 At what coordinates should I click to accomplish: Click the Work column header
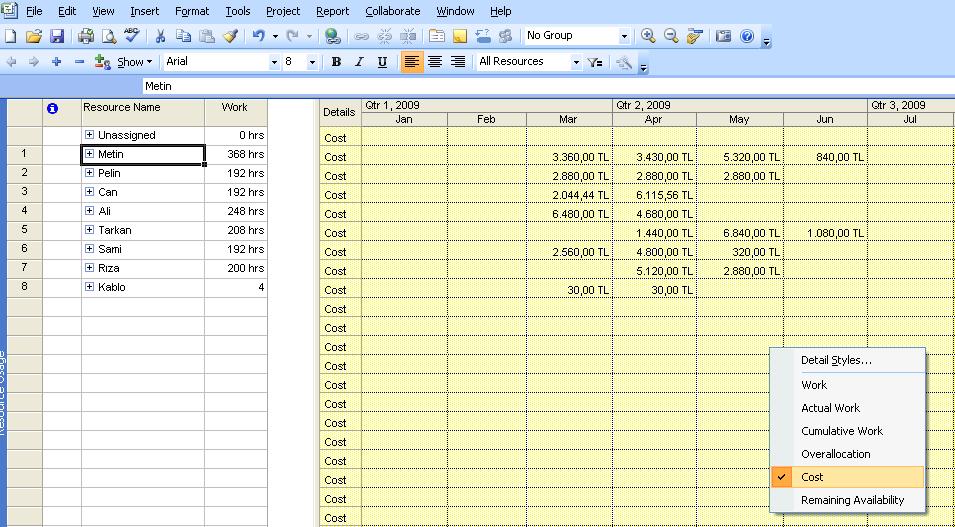234,108
